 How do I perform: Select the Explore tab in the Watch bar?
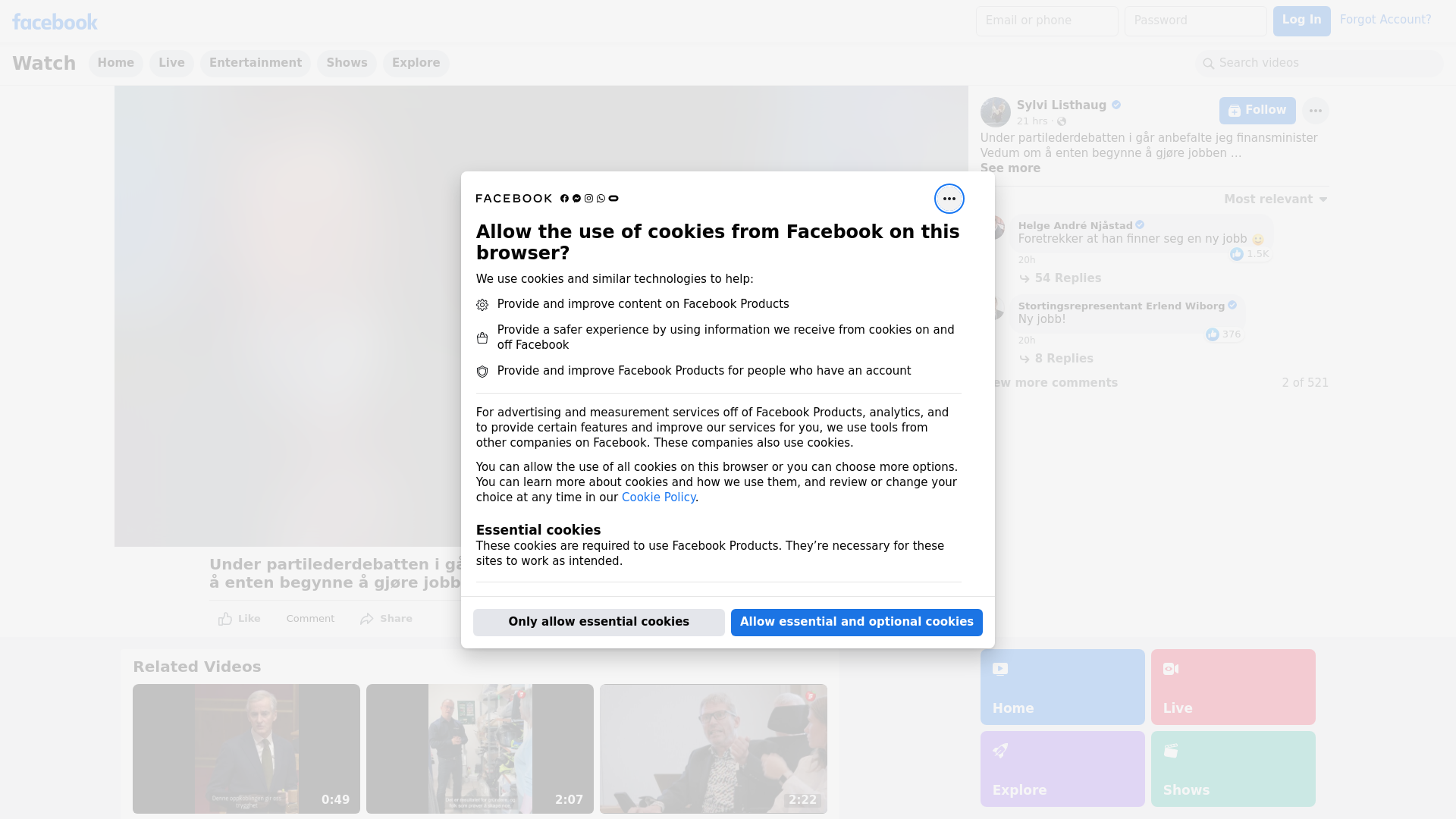pos(416,63)
